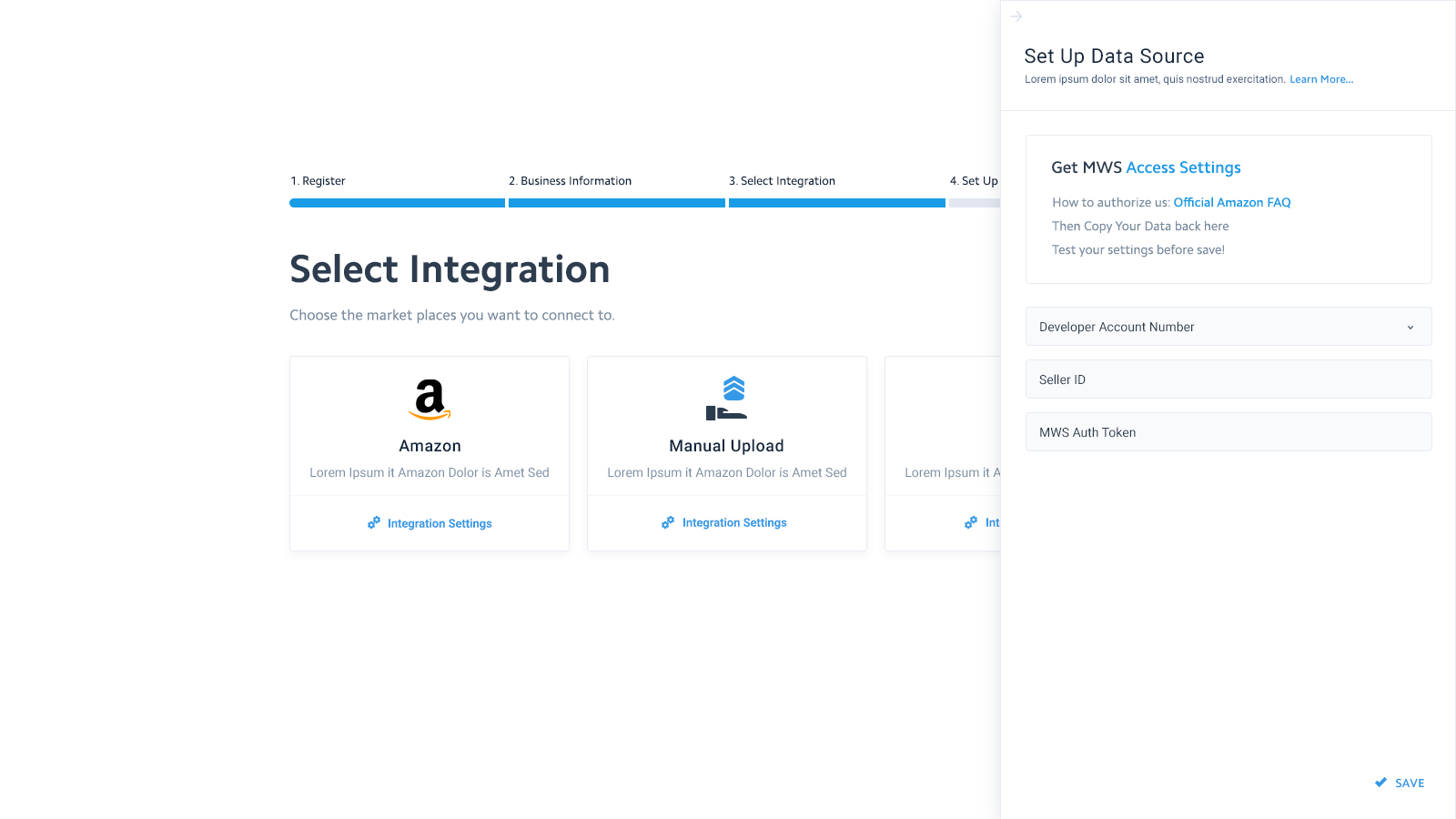The height and width of the screenshot is (819, 1456).
Task: Open Manual Upload Integration Settings
Action: tap(724, 522)
